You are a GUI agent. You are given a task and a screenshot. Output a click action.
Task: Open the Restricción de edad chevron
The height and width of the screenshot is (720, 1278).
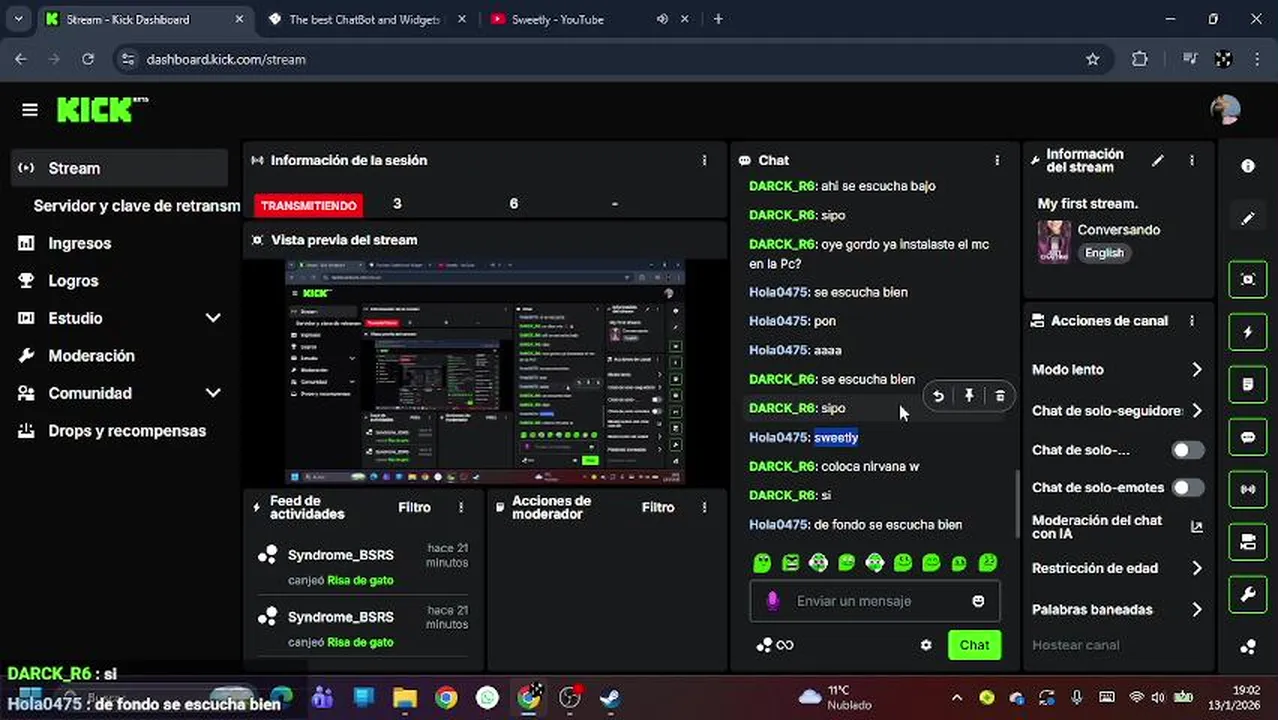coord(1197,568)
